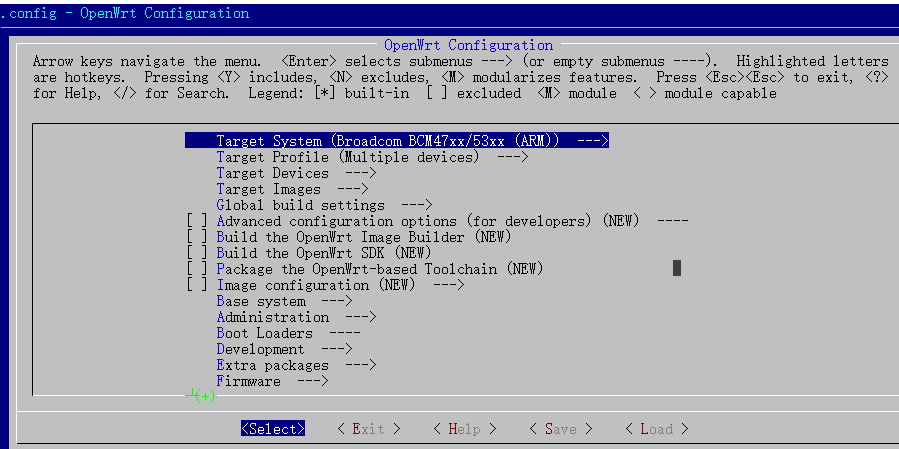Click the .config - OpenWrt Configuration header
The image size is (899, 449).
(124, 13)
